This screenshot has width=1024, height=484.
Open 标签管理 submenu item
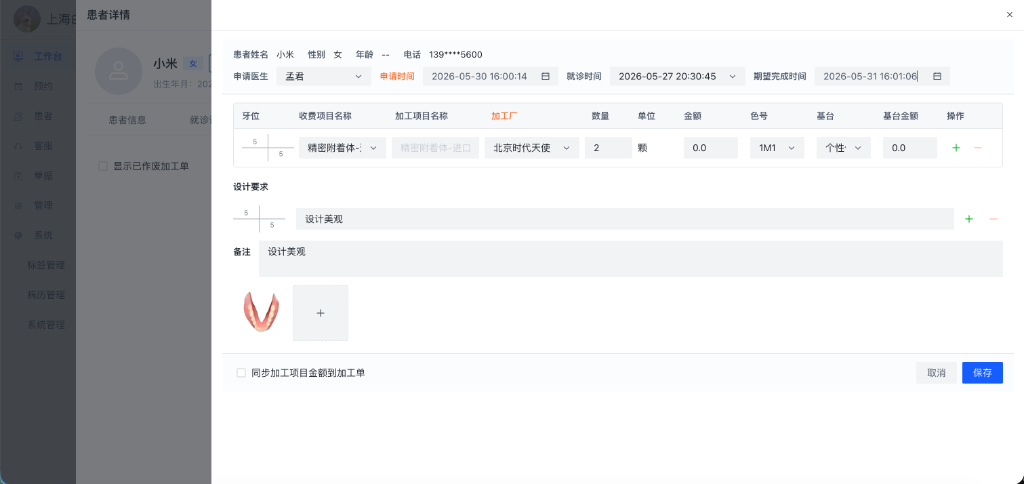46,265
